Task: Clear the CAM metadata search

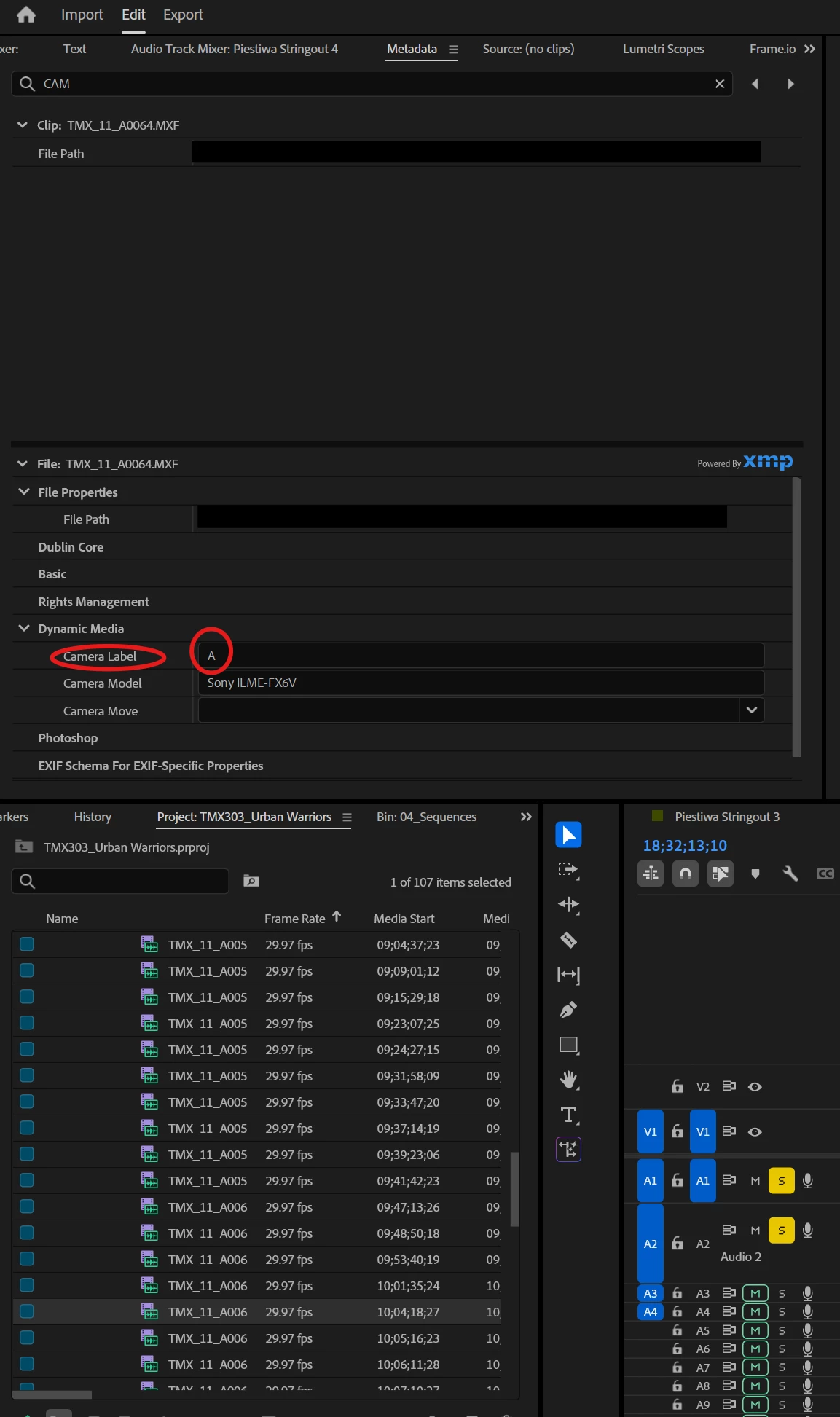Action: [720, 84]
